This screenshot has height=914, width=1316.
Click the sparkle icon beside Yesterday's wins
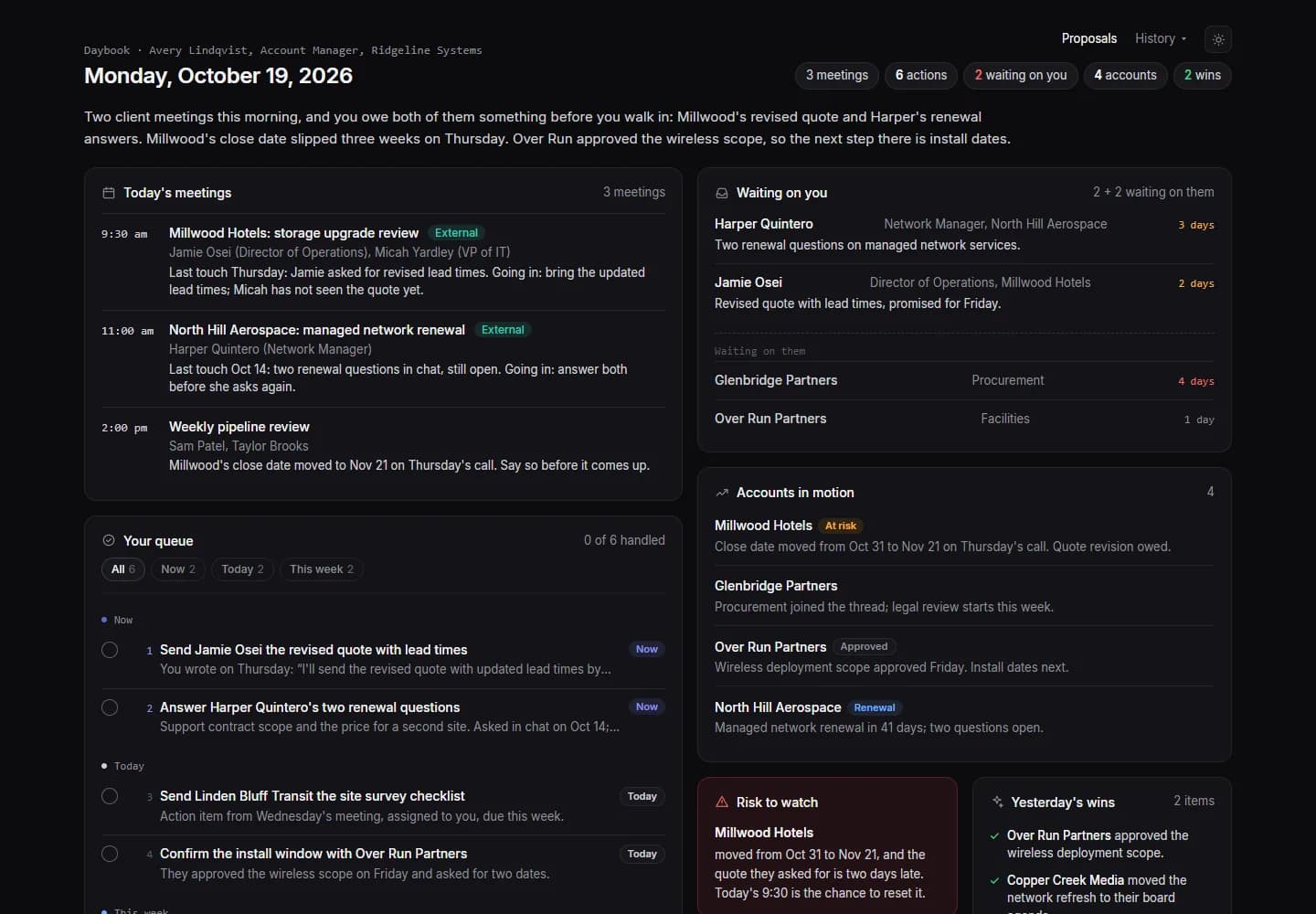pos(998,802)
